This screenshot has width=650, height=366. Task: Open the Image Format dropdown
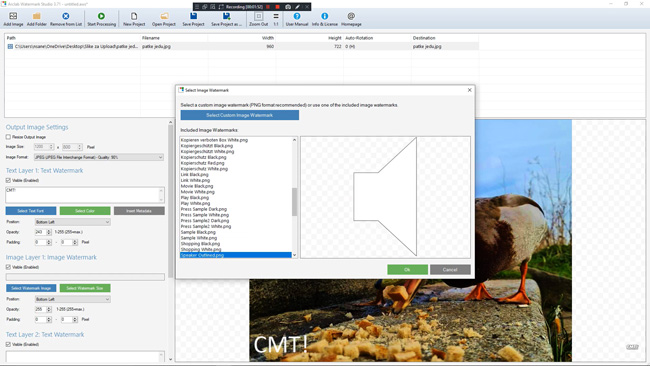pos(99,157)
